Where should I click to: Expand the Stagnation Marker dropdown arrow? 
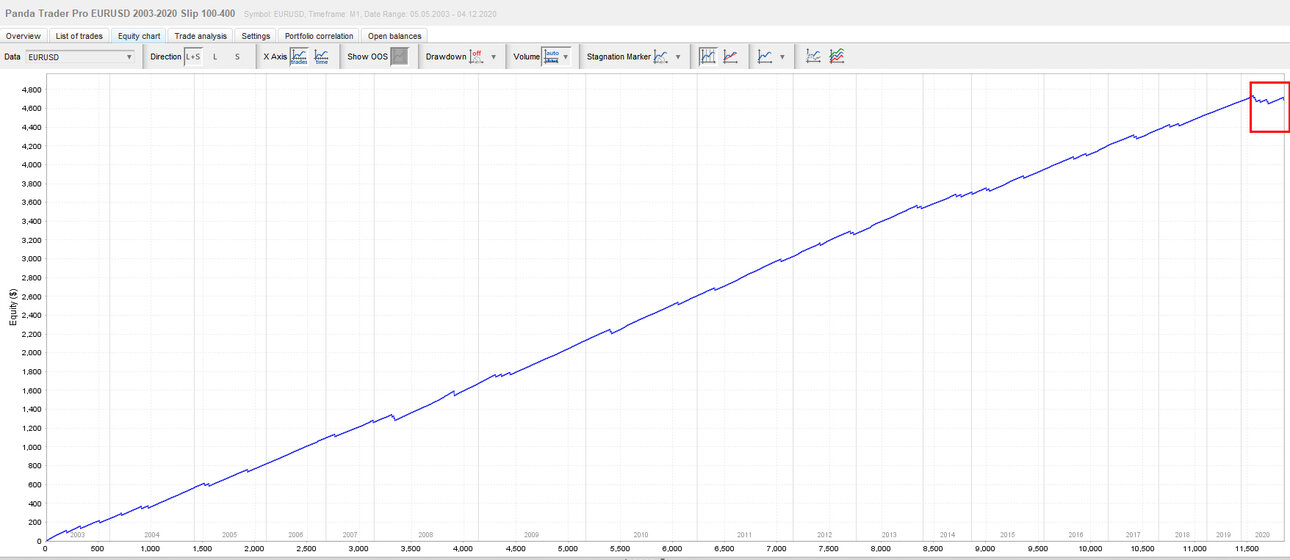point(678,57)
